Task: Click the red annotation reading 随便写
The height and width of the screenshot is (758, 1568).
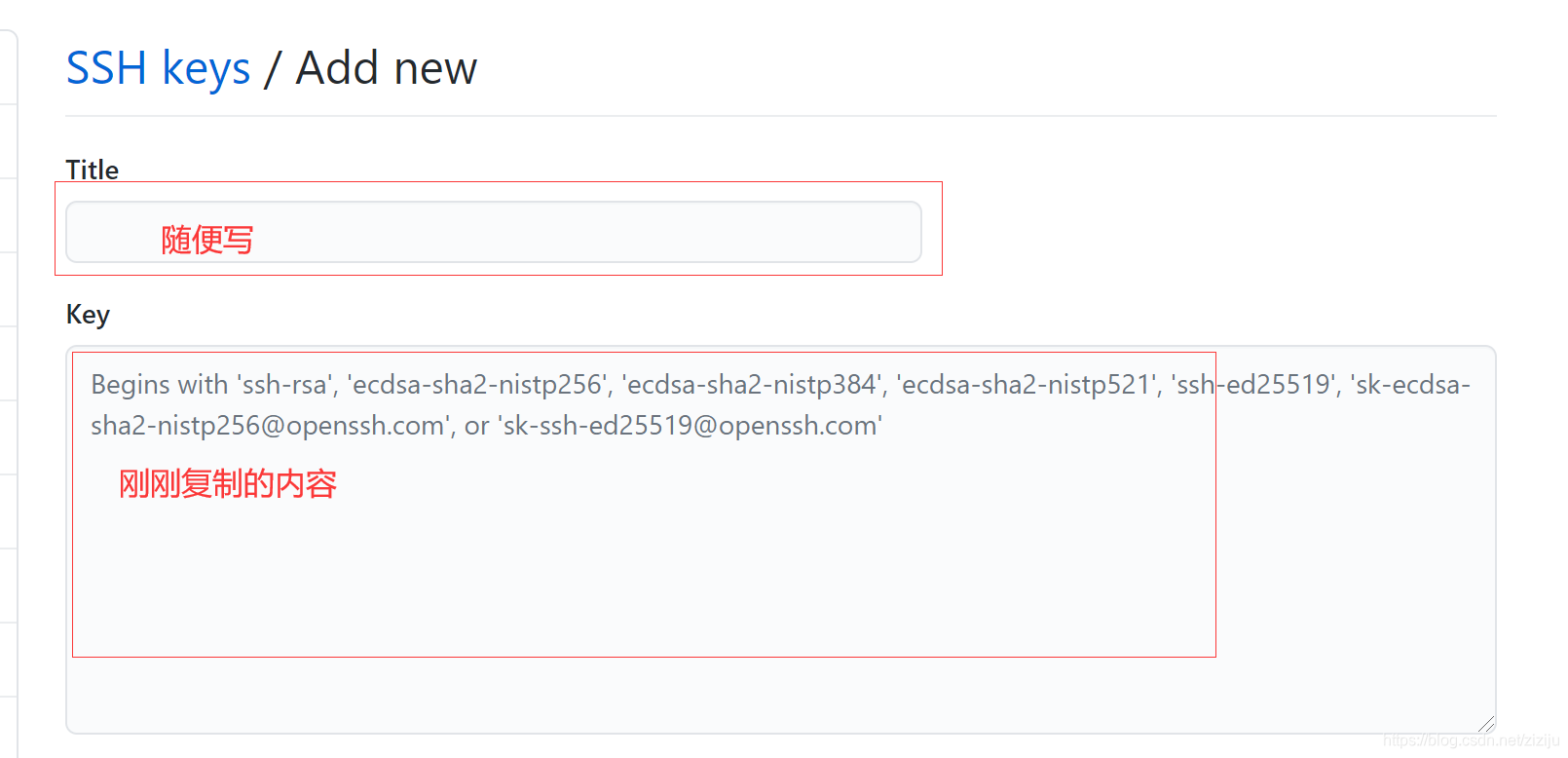Action: tap(206, 238)
